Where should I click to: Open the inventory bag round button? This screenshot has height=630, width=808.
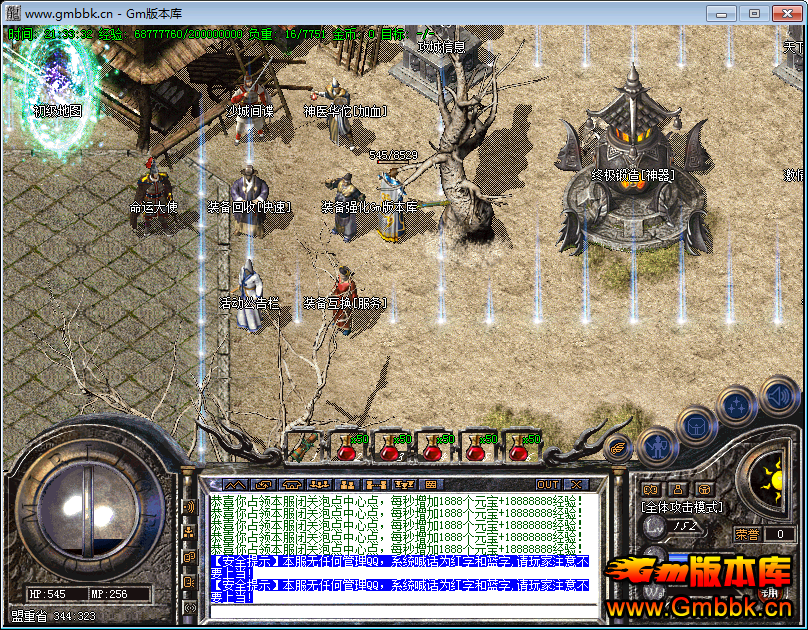pyautogui.click(x=696, y=425)
